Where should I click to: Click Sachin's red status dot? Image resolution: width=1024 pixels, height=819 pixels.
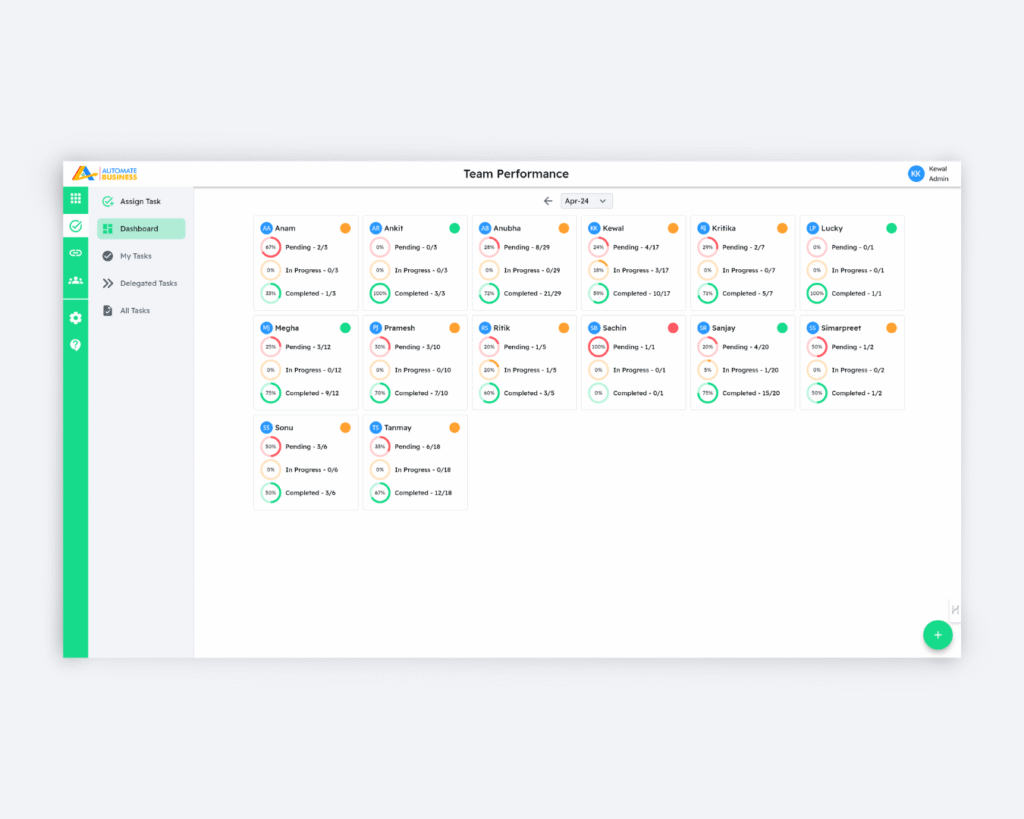(673, 328)
